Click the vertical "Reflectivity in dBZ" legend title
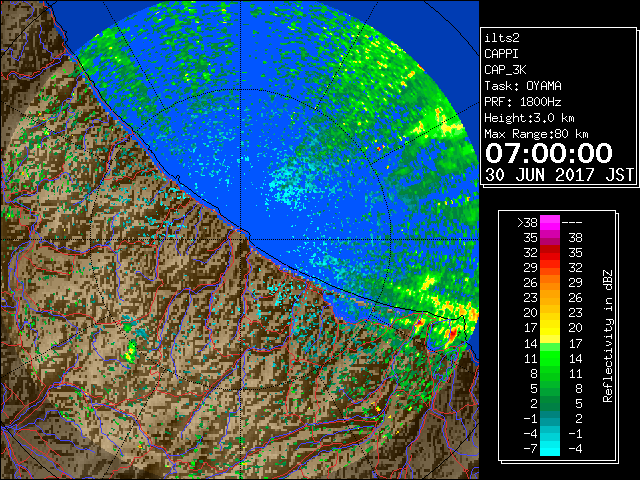This screenshot has height=480, width=640. click(x=607, y=336)
